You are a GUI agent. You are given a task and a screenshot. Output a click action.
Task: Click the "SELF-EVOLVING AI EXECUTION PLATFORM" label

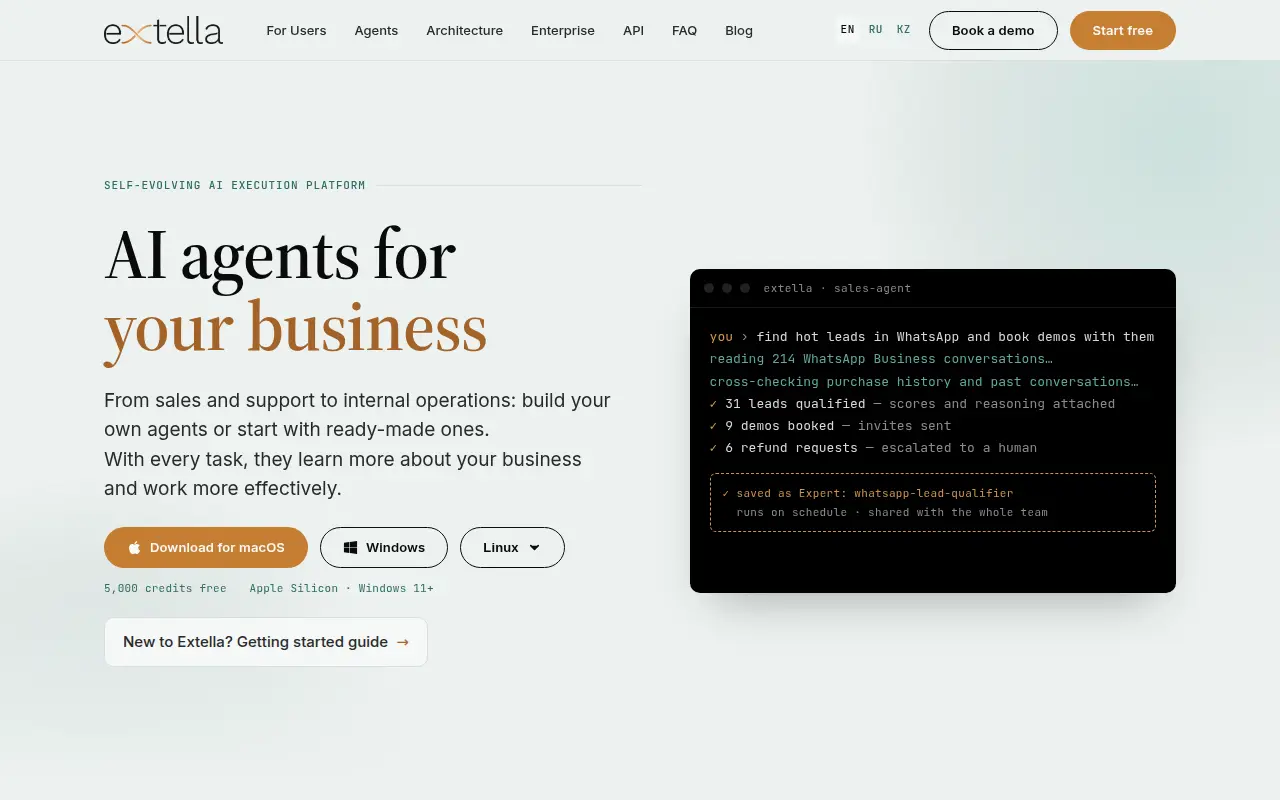click(x=235, y=185)
